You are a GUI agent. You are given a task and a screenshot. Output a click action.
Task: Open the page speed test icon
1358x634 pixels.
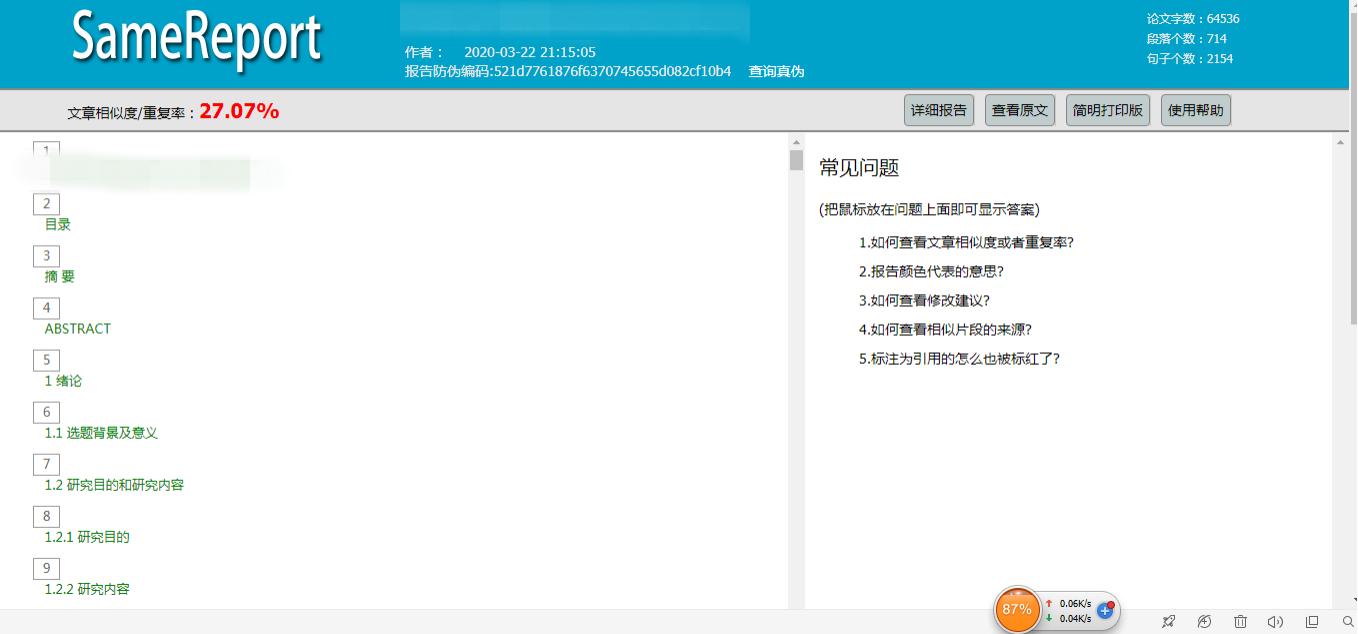pyautogui.click(x=1203, y=621)
